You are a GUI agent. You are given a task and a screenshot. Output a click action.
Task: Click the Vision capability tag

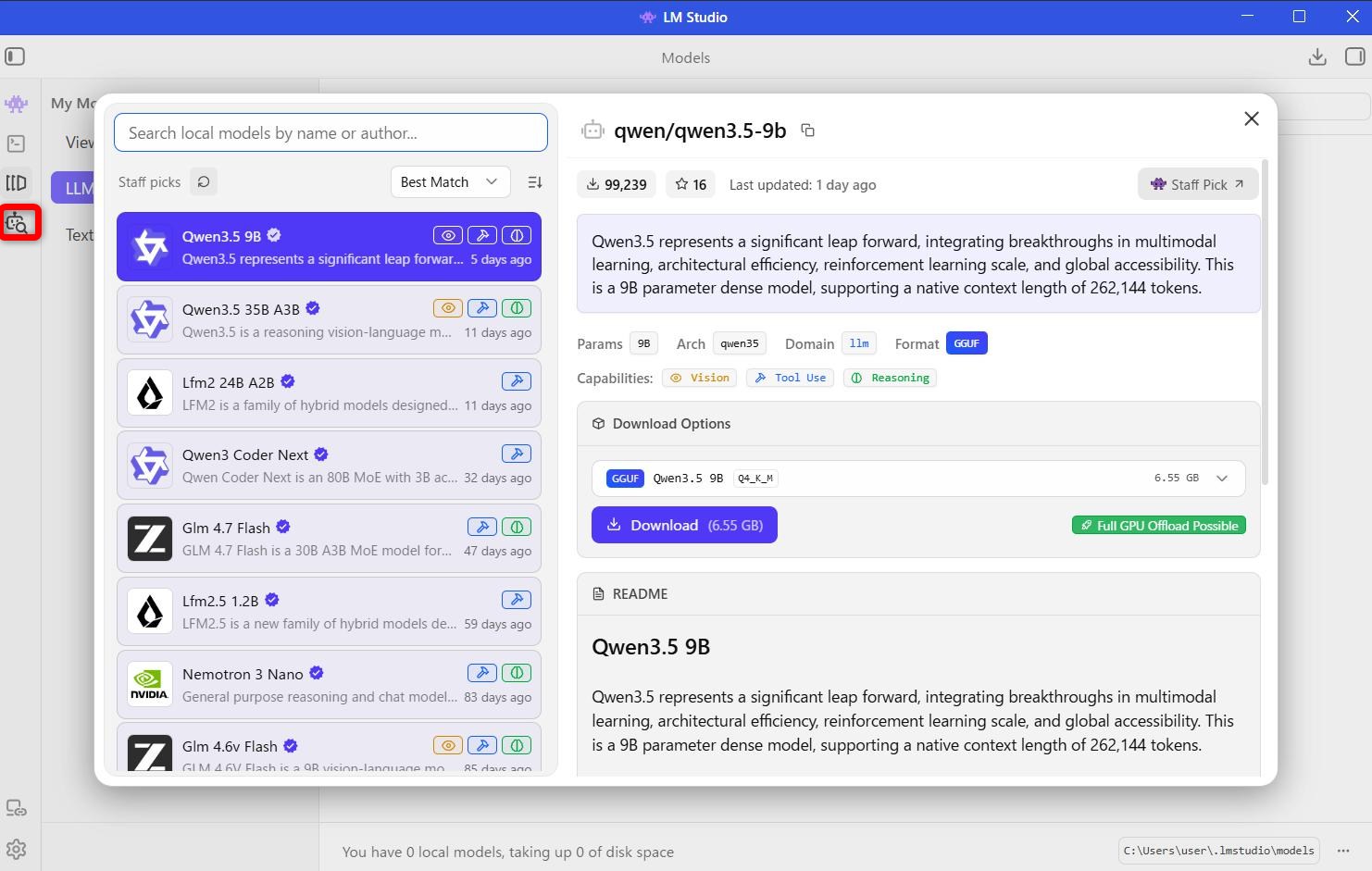[x=700, y=378]
